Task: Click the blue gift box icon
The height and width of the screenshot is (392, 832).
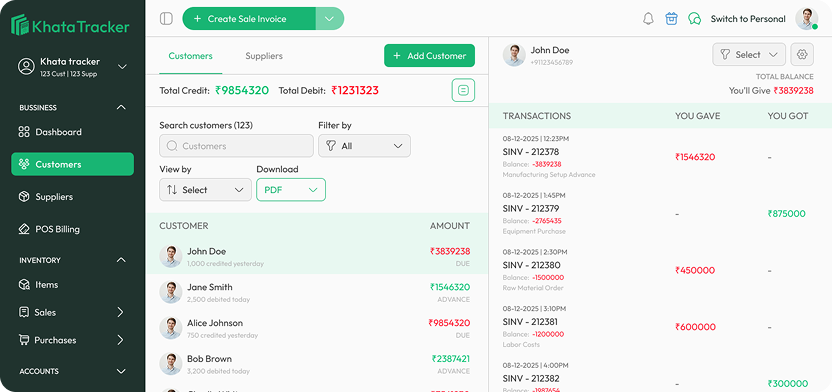Action: click(x=671, y=19)
